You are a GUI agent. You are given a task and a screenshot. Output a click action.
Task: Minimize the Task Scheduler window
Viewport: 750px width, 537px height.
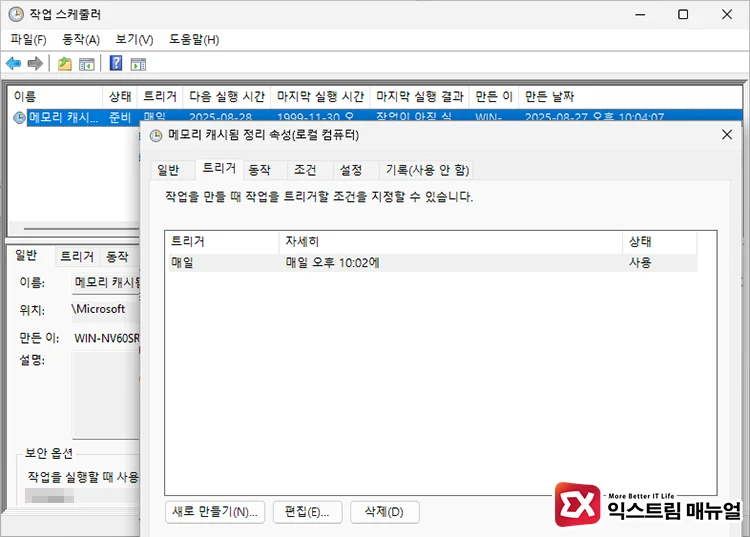pyautogui.click(x=640, y=14)
